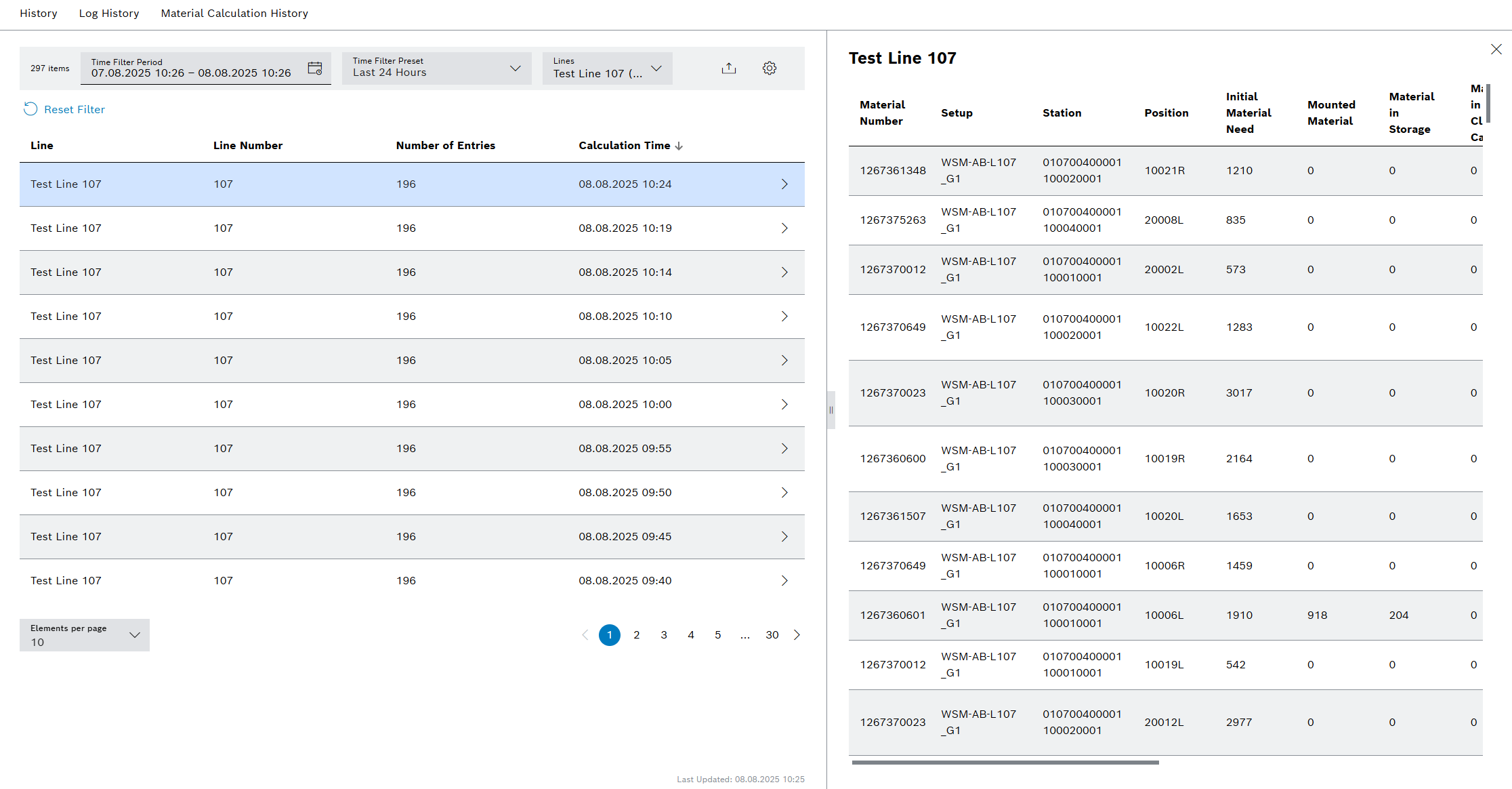Go to next page using pagination arrow
1512x789 pixels.
797,635
